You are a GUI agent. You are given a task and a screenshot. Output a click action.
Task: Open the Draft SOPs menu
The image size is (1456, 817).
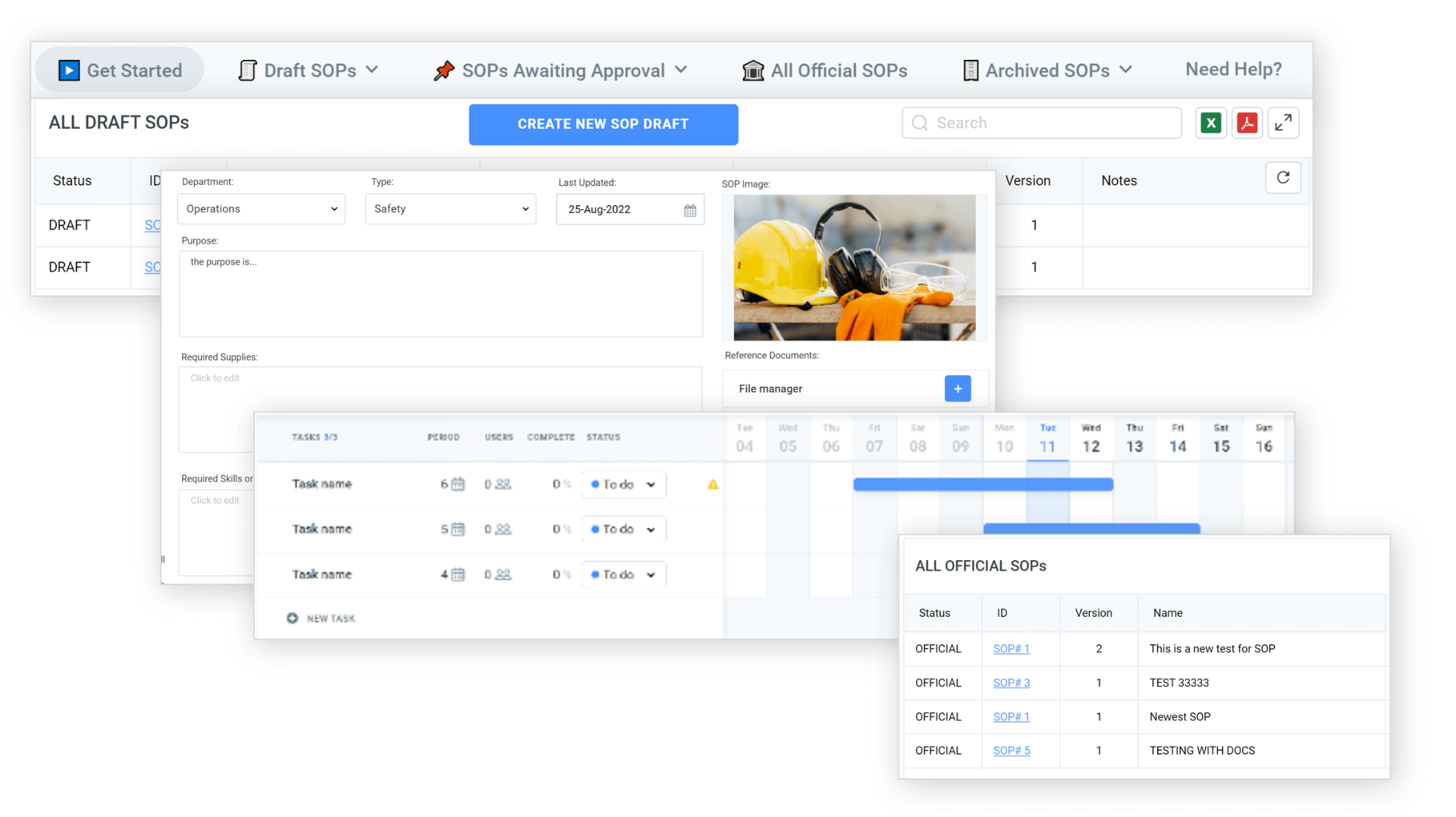309,70
